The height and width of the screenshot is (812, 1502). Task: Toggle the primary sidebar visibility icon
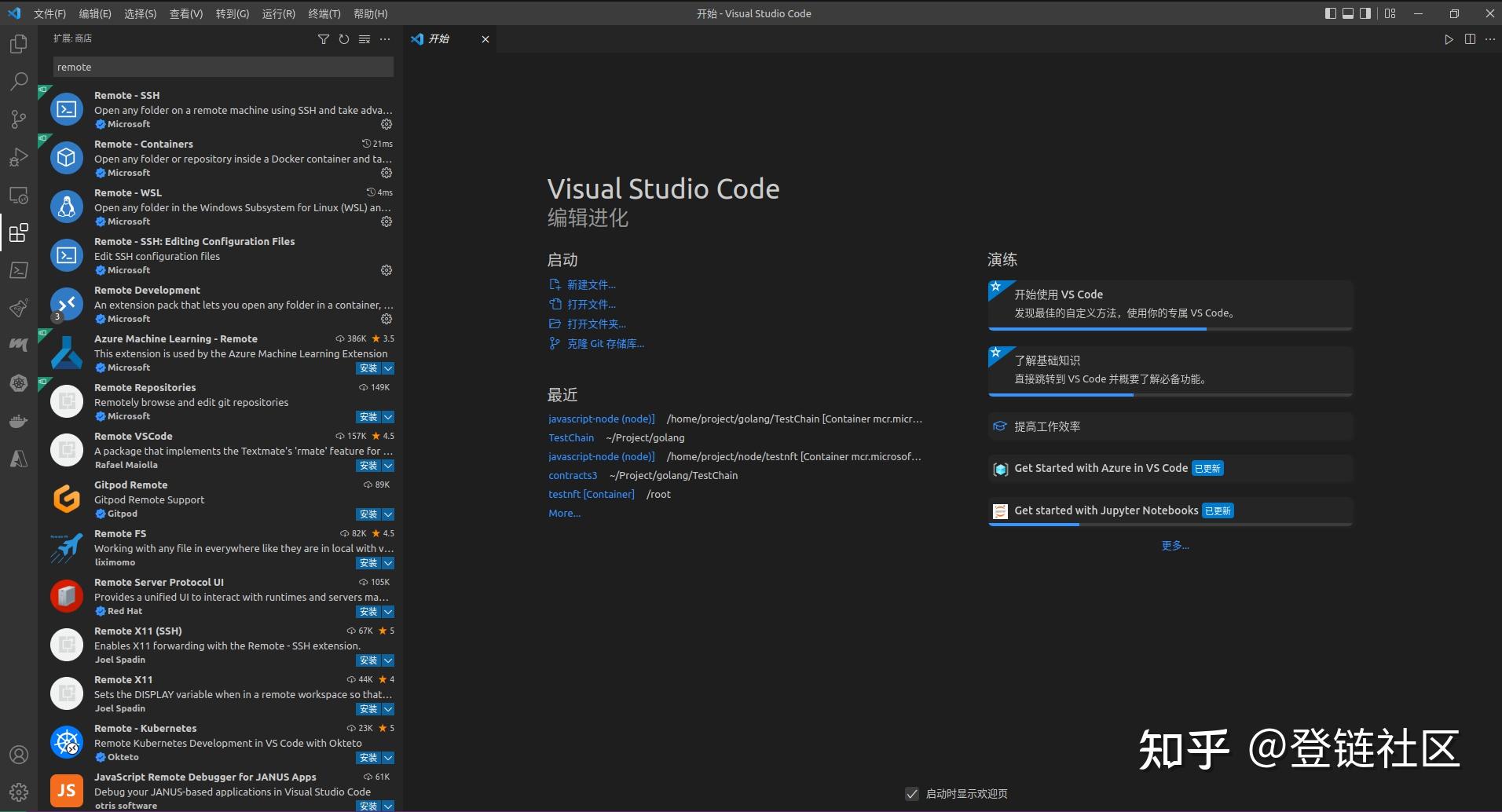point(1330,13)
